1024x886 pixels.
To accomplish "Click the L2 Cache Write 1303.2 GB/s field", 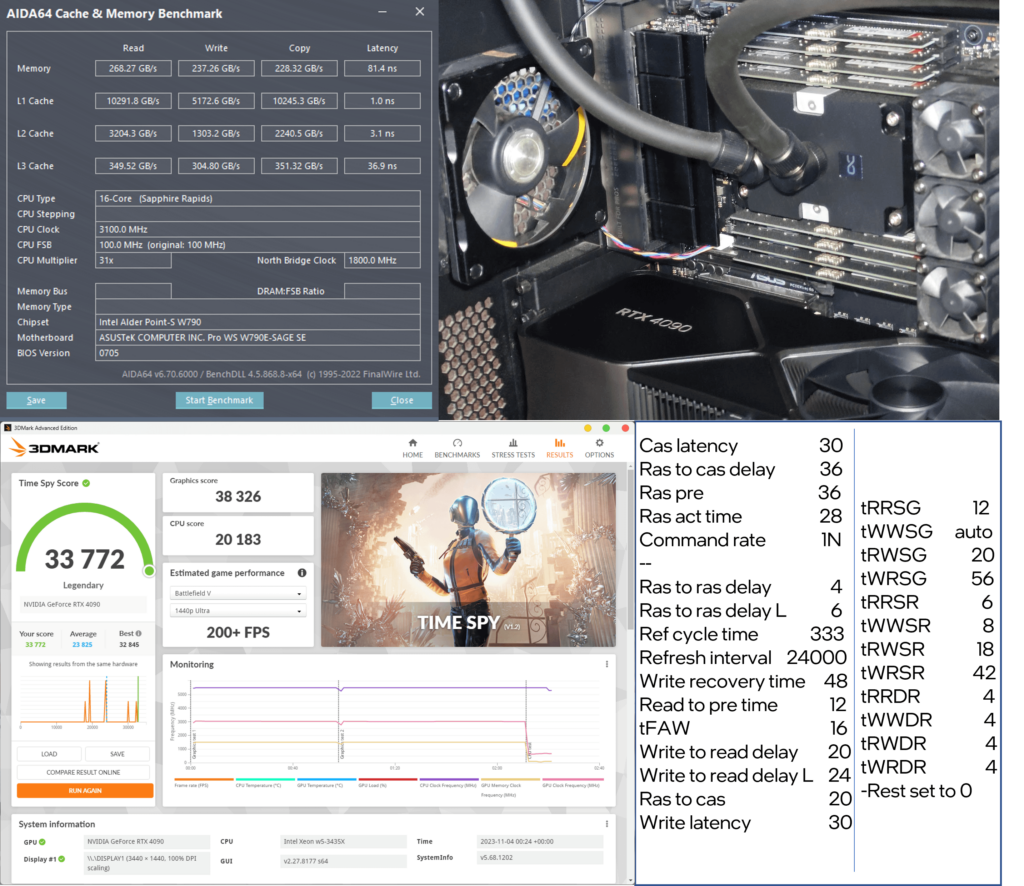I will pos(216,134).
